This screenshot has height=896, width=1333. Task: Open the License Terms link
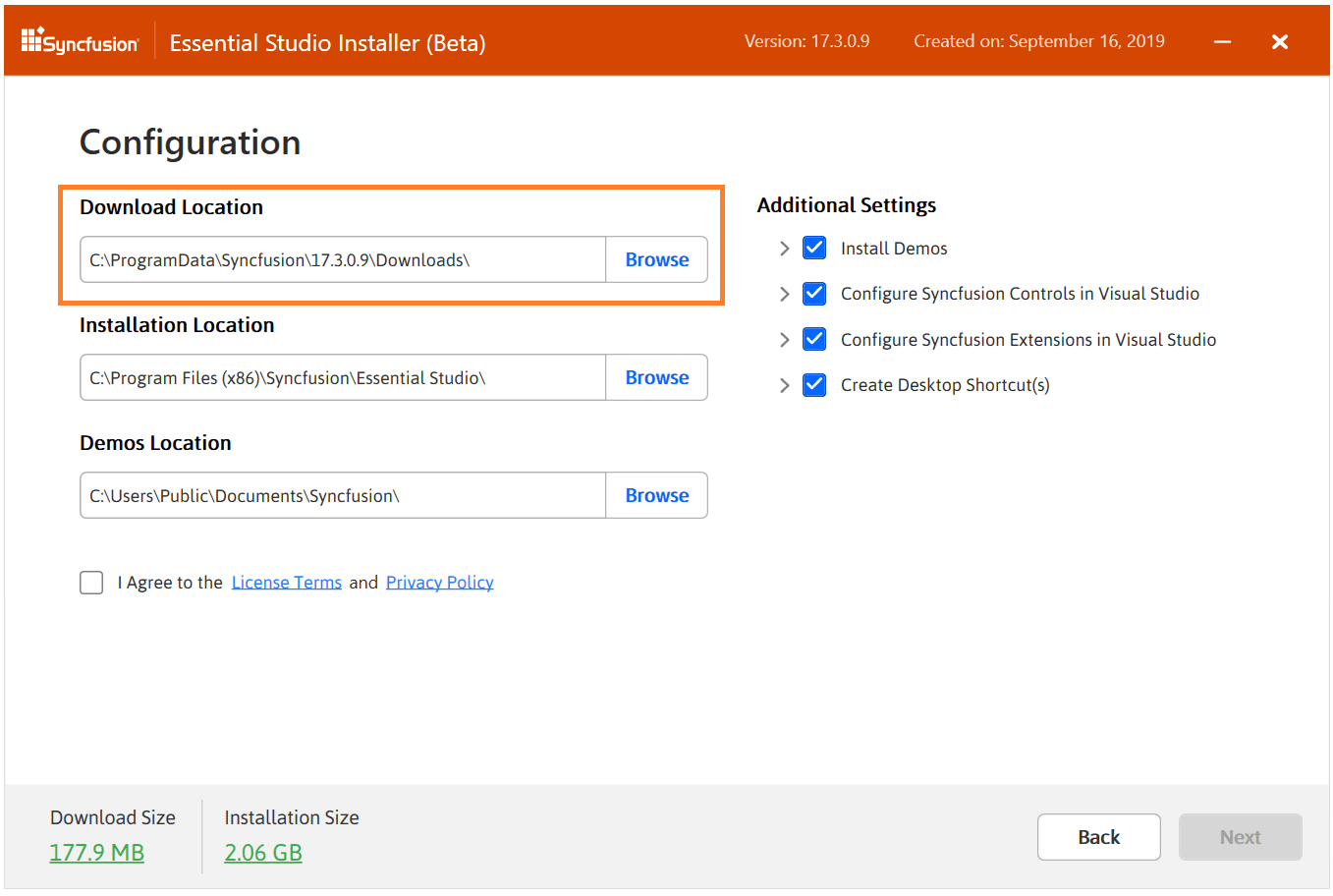(x=286, y=583)
